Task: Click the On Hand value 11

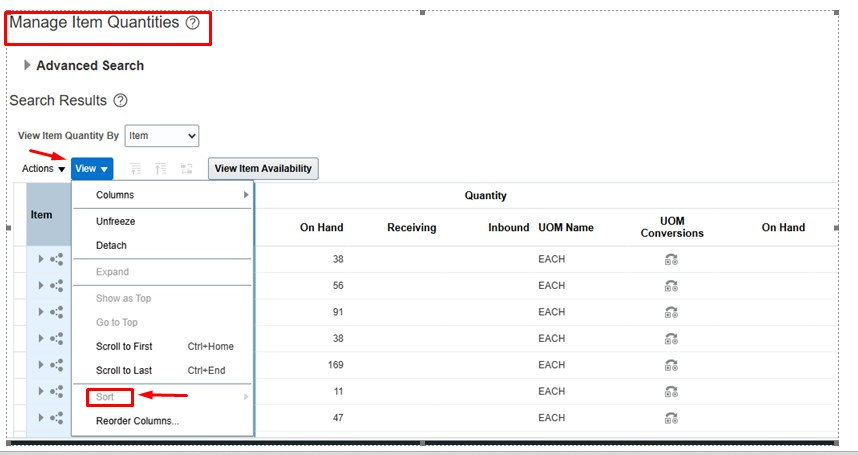Action: point(338,391)
